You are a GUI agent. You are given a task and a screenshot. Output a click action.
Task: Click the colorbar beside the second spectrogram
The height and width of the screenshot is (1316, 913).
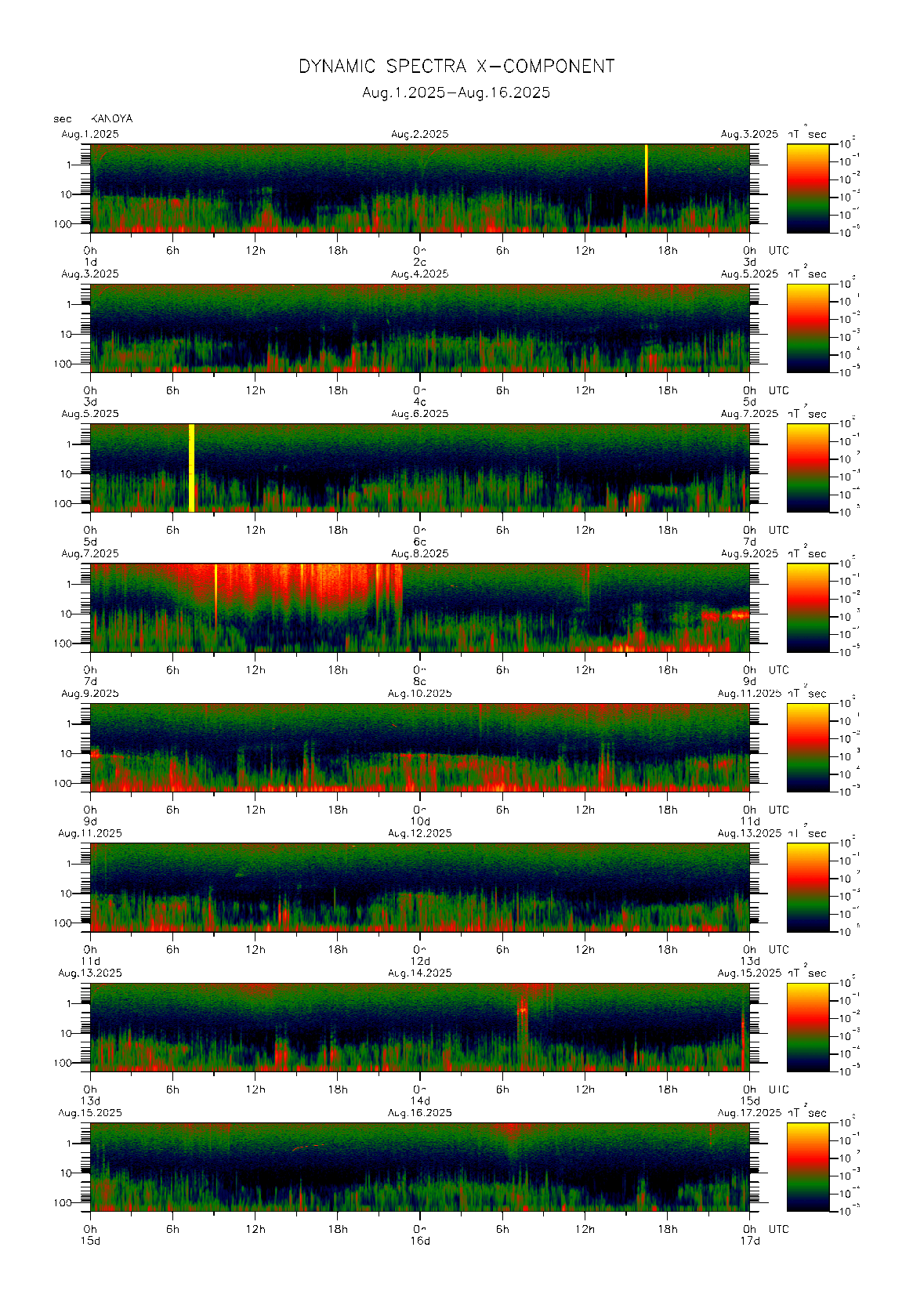coord(807,328)
